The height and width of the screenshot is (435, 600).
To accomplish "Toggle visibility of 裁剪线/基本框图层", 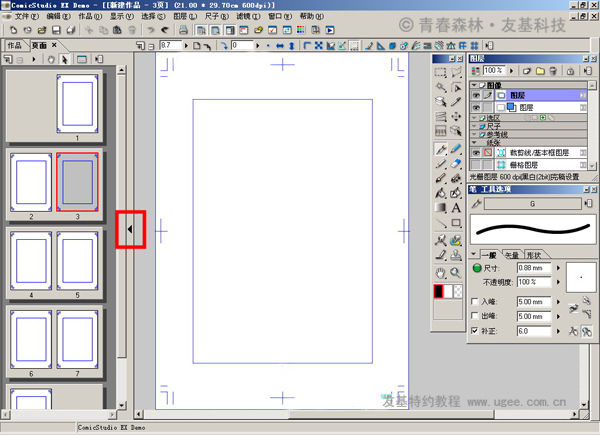I will 476,153.
